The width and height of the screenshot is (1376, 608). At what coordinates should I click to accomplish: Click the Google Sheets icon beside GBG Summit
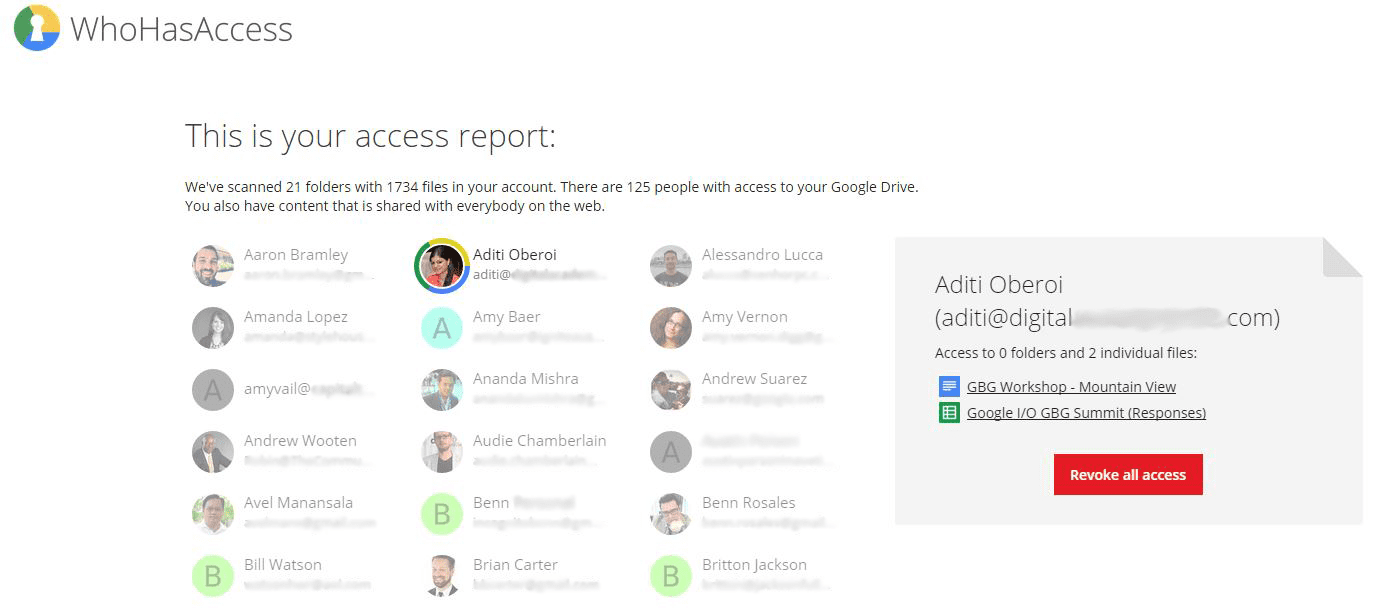pos(949,413)
